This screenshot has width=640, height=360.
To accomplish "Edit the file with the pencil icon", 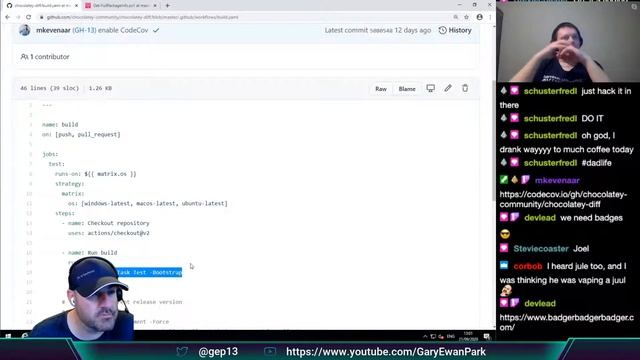I will pyautogui.click(x=448, y=88).
